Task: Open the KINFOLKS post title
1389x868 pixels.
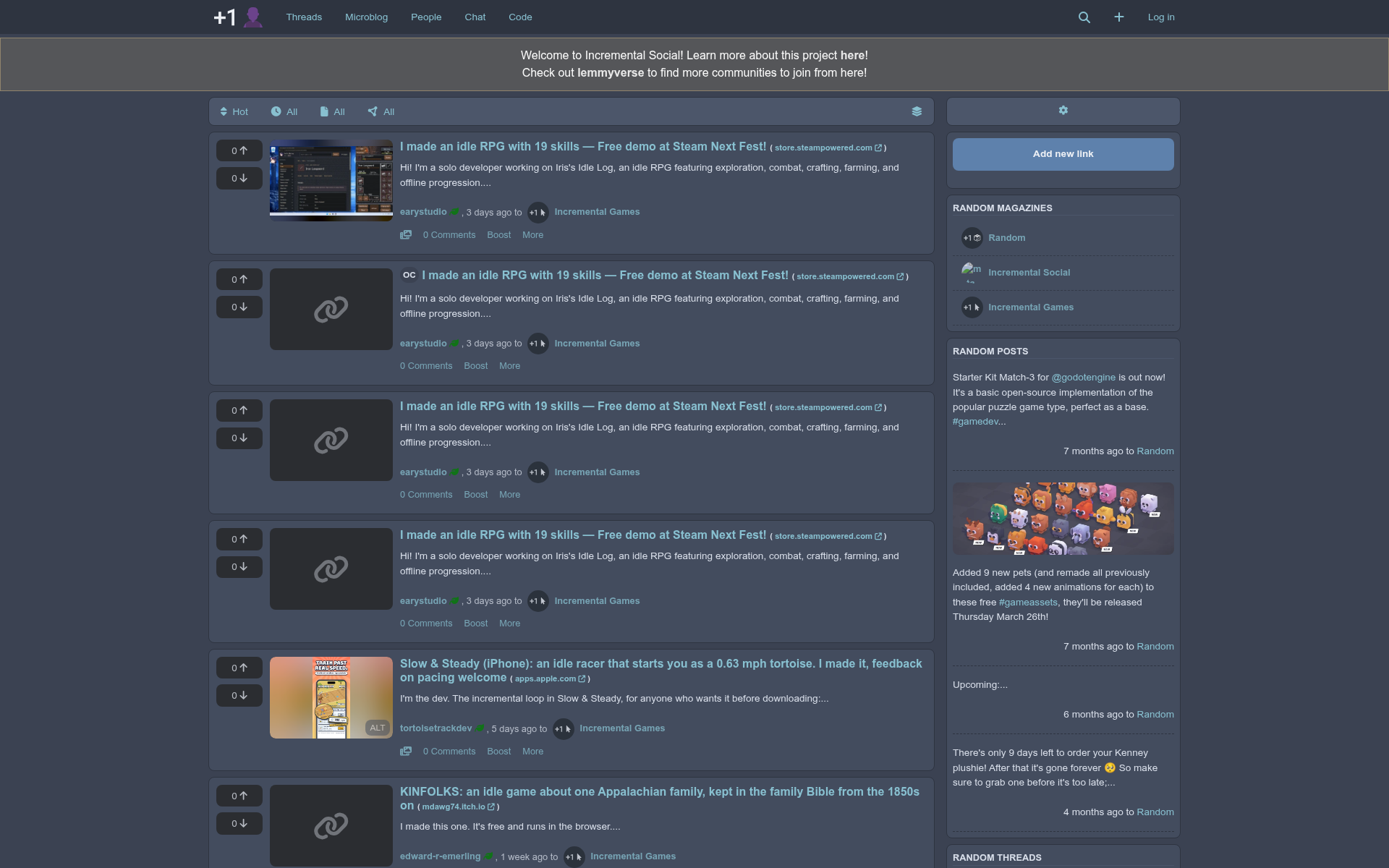Action: tap(660, 799)
